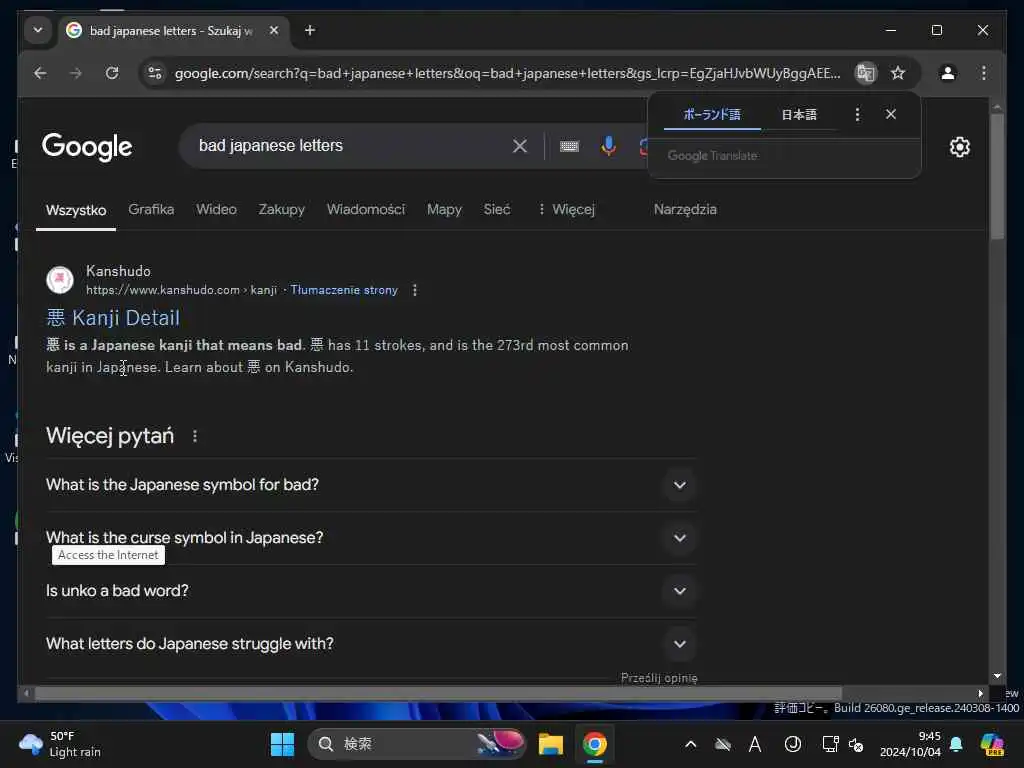Click 'Prześlij opinię' feedback link
This screenshot has width=1024, height=768.
tap(659, 678)
